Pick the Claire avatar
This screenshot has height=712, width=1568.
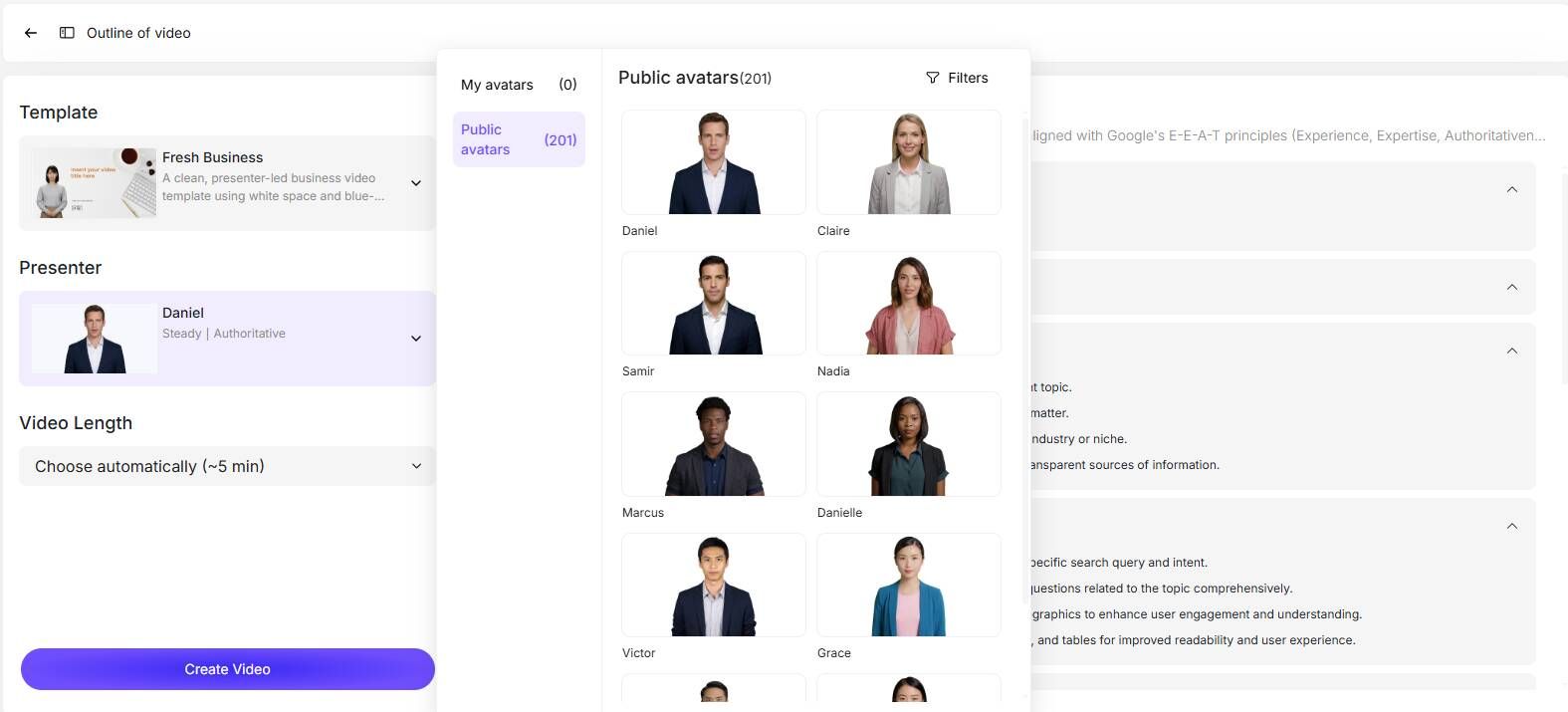click(908, 162)
